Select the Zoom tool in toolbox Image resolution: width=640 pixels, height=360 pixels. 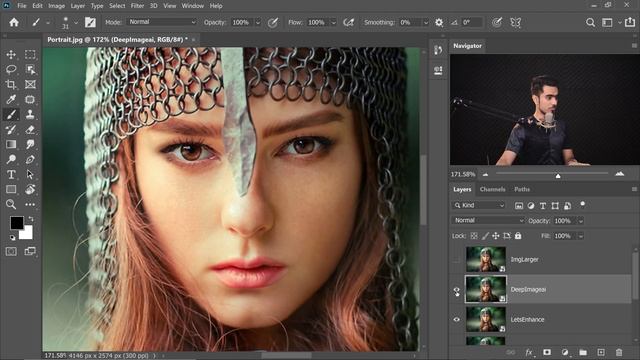(x=11, y=204)
